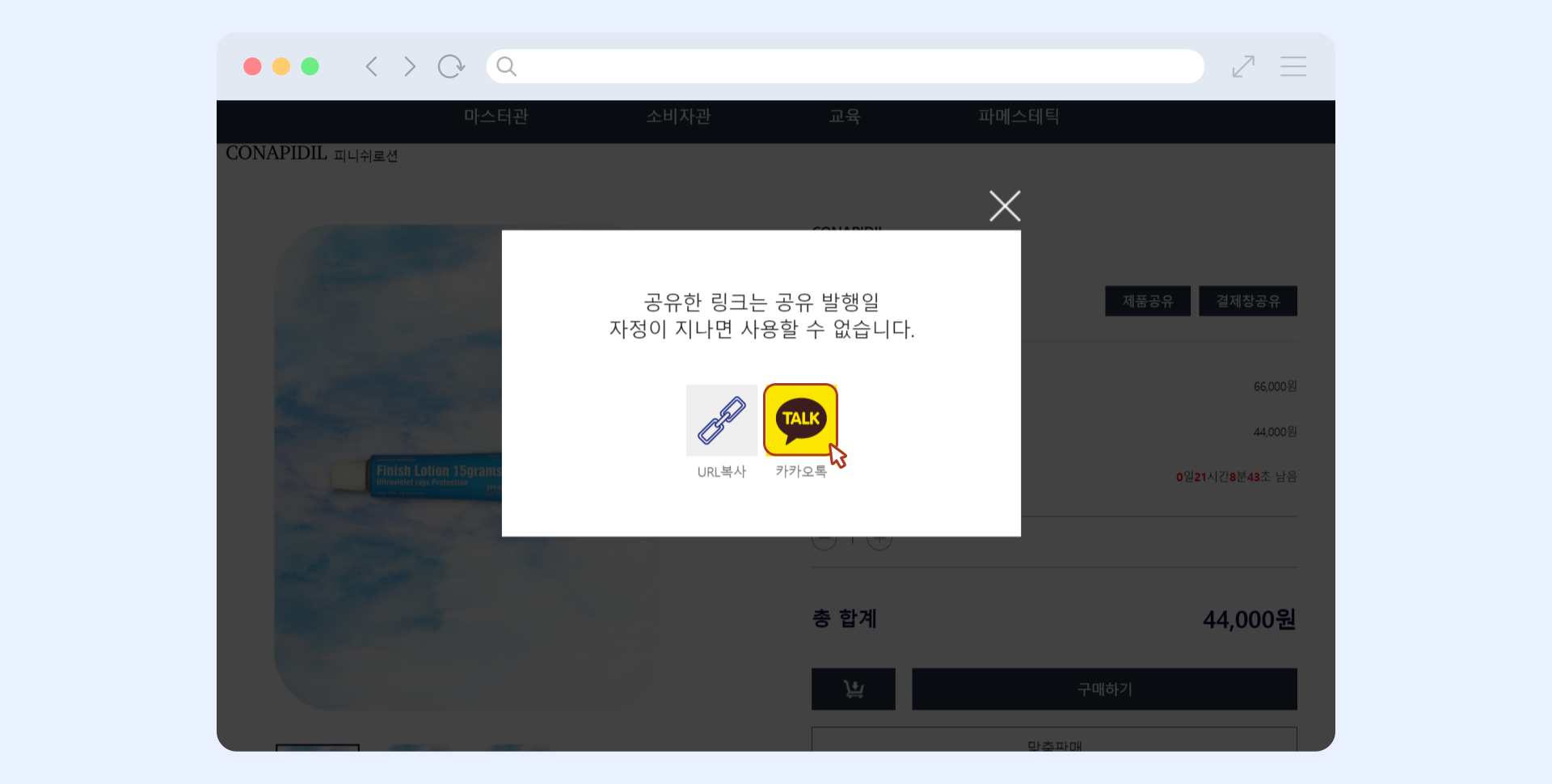
Task: Open the 교육 menu item
Action: tap(845, 116)
